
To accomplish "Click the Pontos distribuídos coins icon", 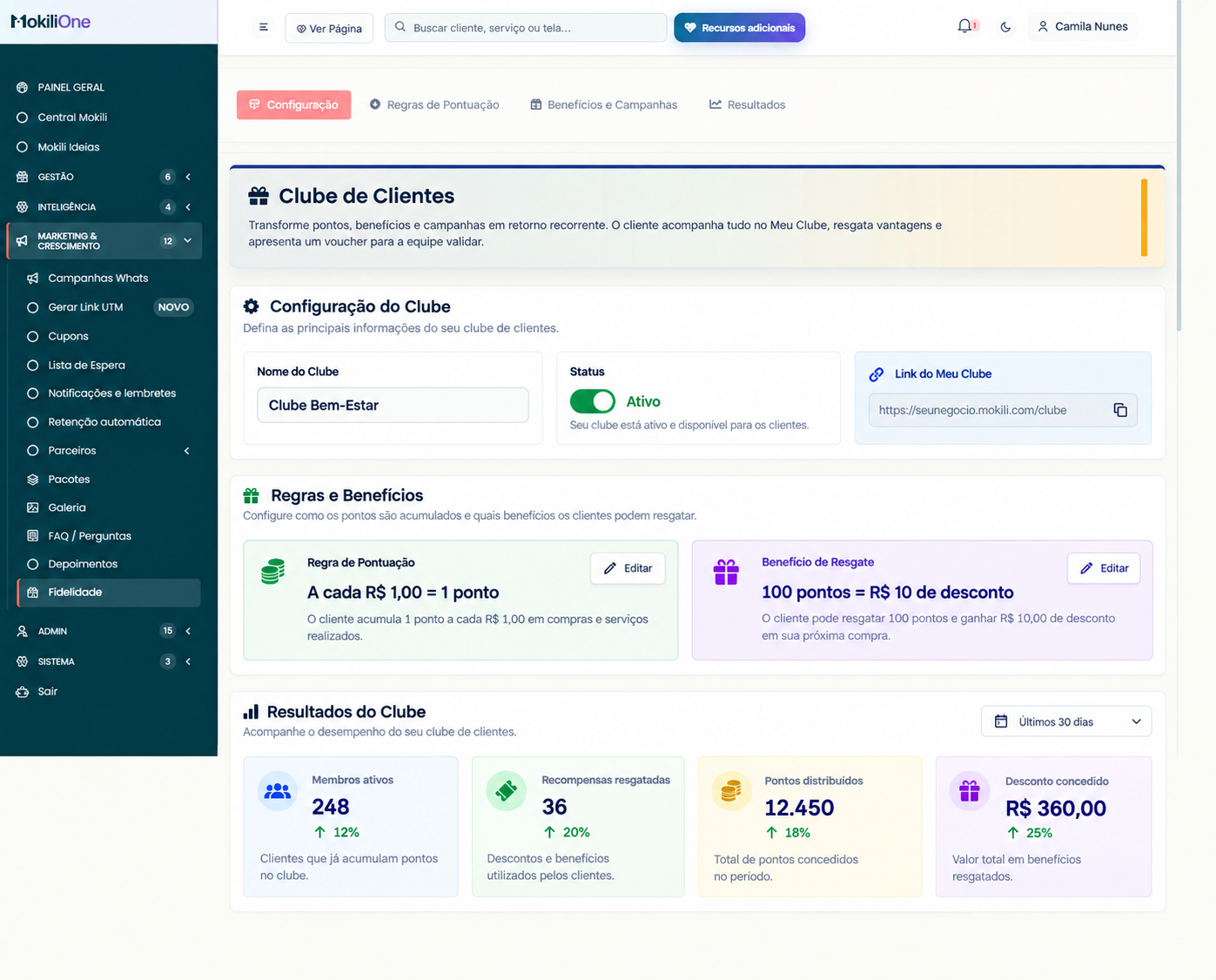I will tap(731, 791).
